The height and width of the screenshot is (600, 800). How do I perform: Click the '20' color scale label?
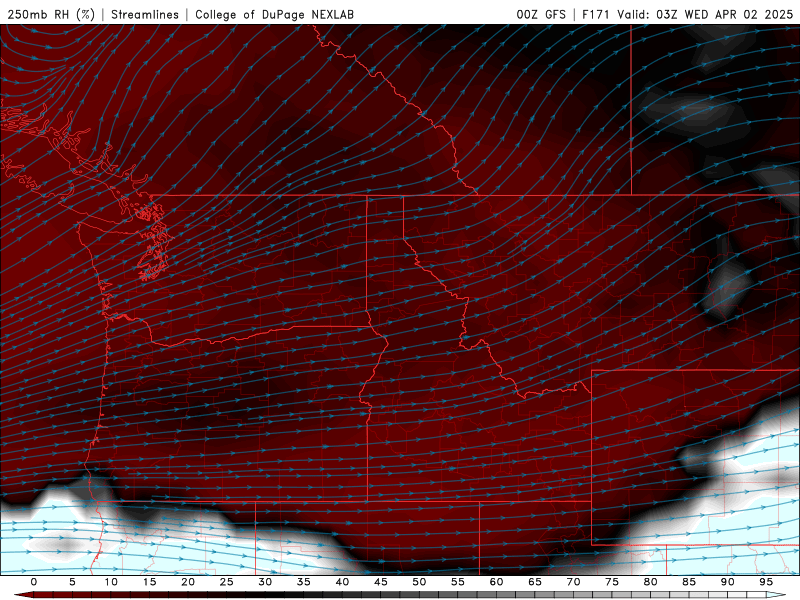pyautogui.click(x=188, y=582)
